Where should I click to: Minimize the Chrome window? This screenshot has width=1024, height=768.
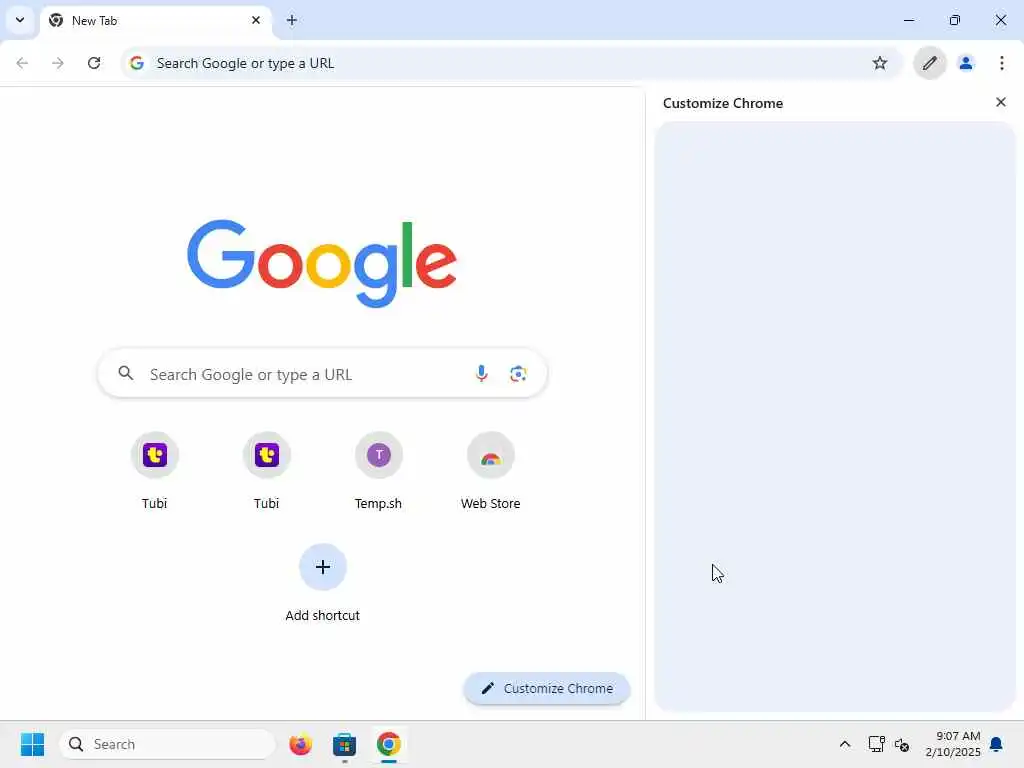point(908,20)
